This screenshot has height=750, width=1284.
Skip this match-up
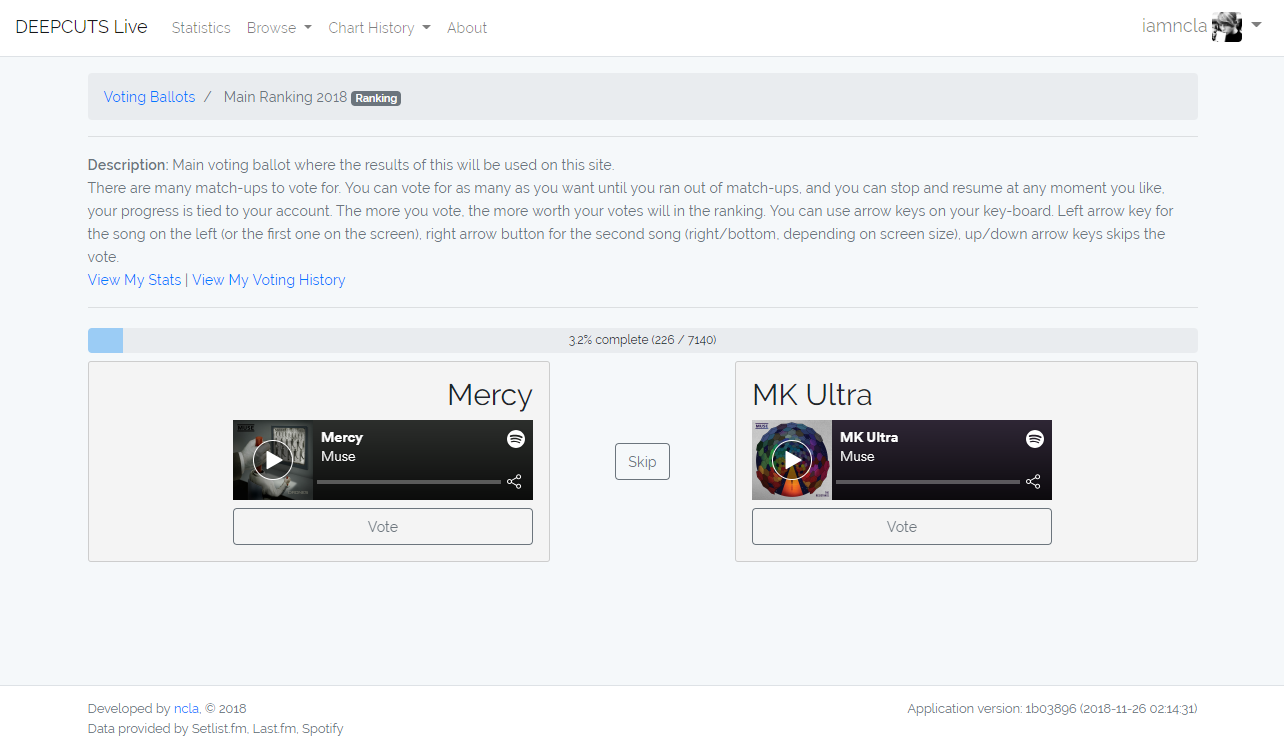642,462
